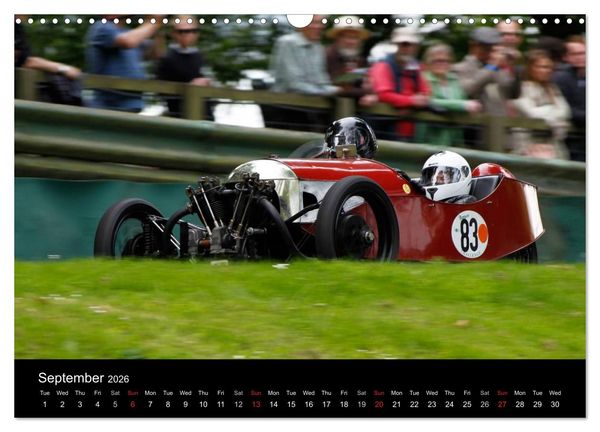Select date 24 in the calendar strip
The width and height of the screenshot is (600, 432).
[x=450, y=404]
